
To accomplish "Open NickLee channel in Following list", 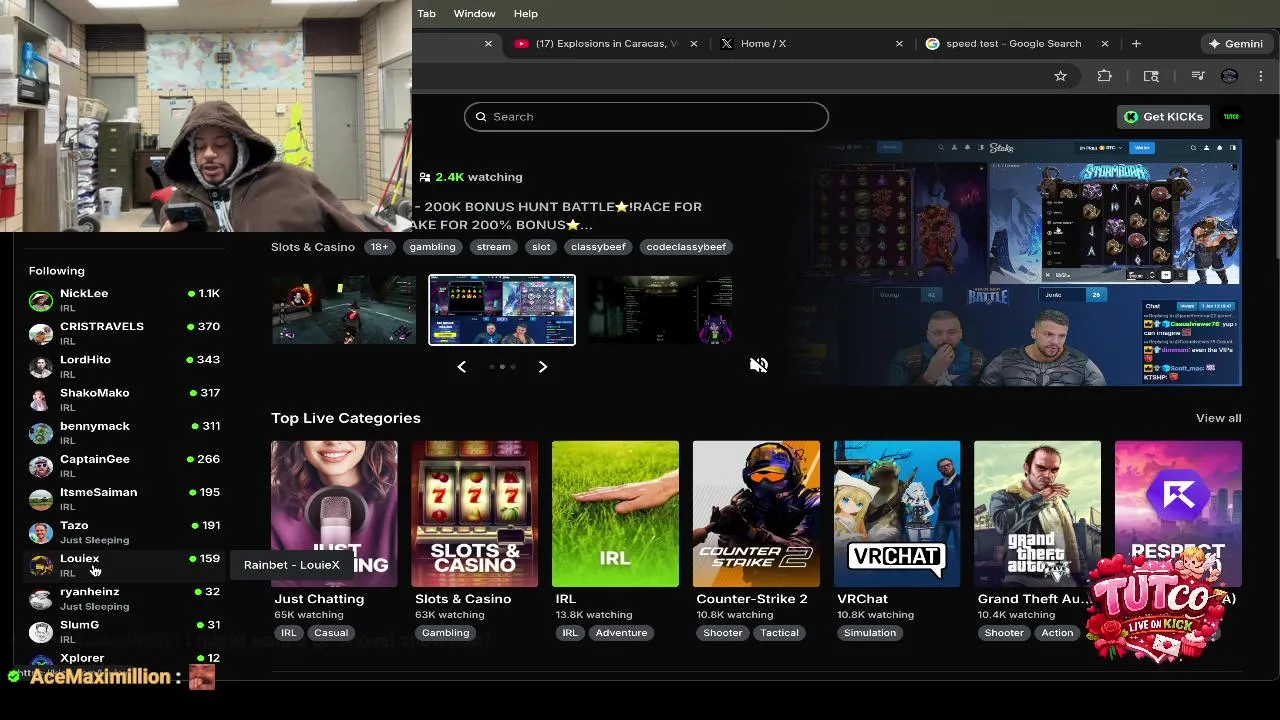I will pyautogui.click(x=124, y=300).
